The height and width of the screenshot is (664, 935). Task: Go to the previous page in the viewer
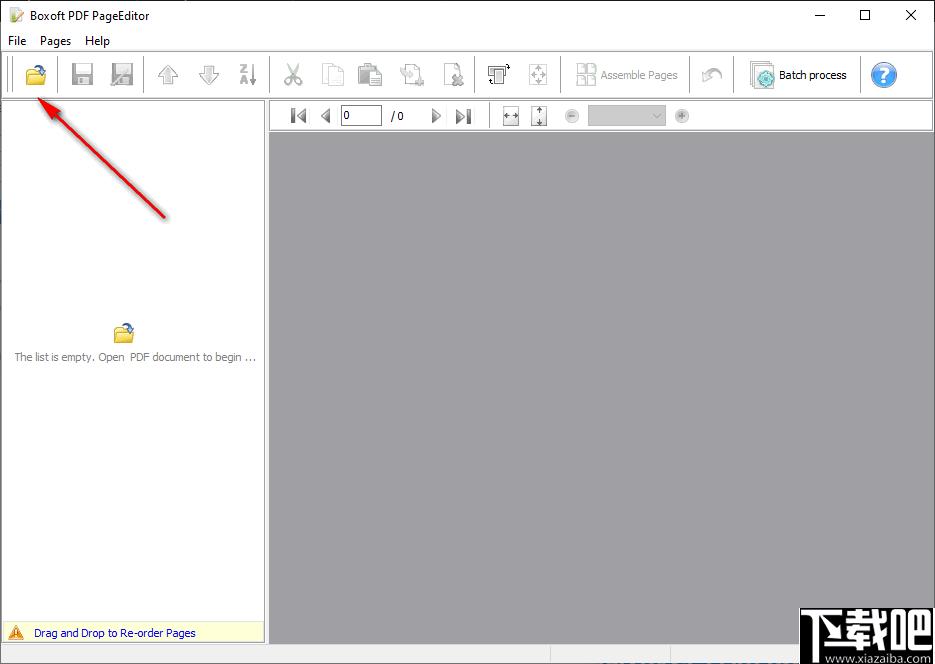point(326,116)
